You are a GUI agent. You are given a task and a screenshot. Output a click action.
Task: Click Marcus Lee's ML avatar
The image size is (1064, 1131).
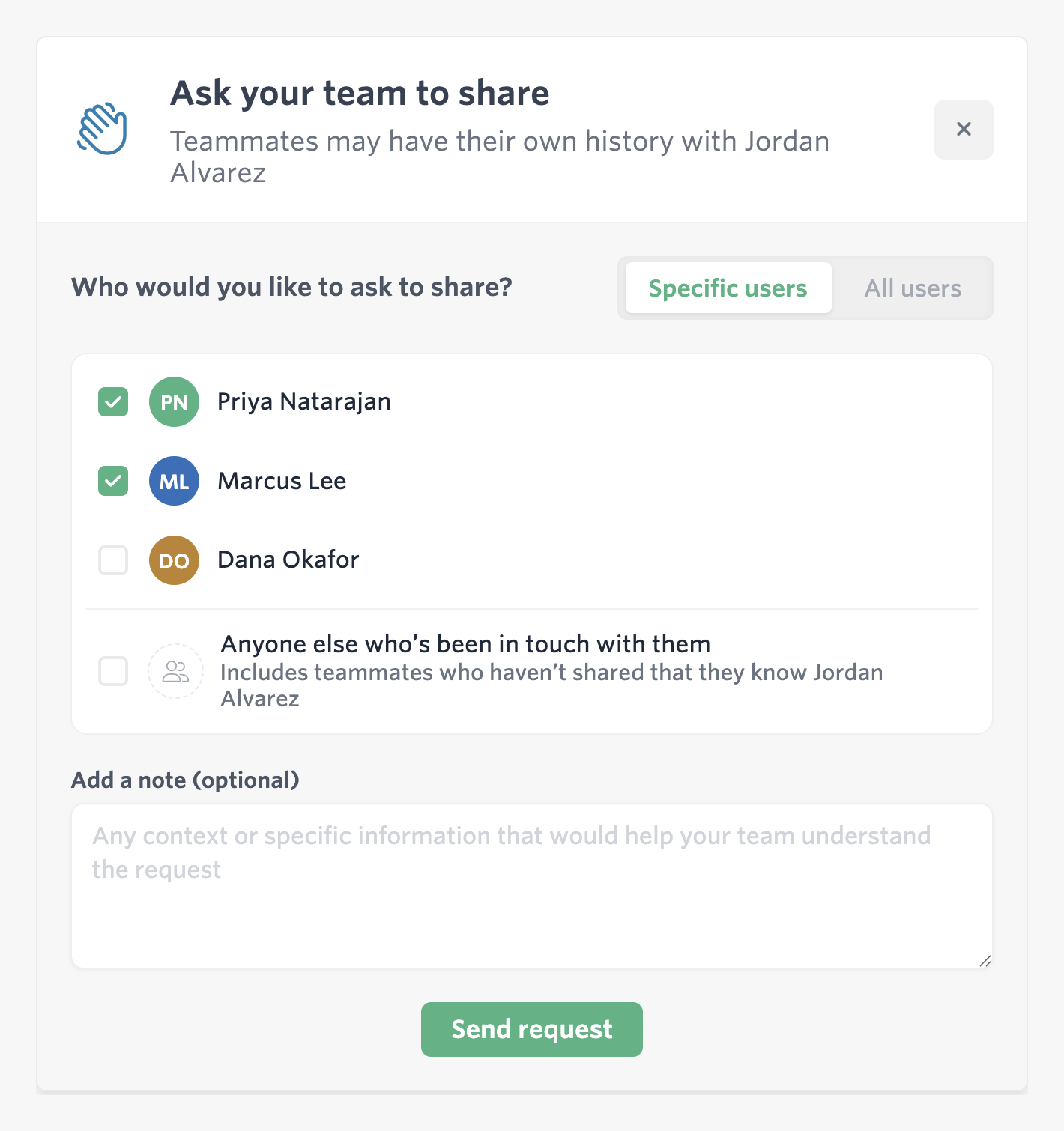pyautogui.click(x=174, y=481)
